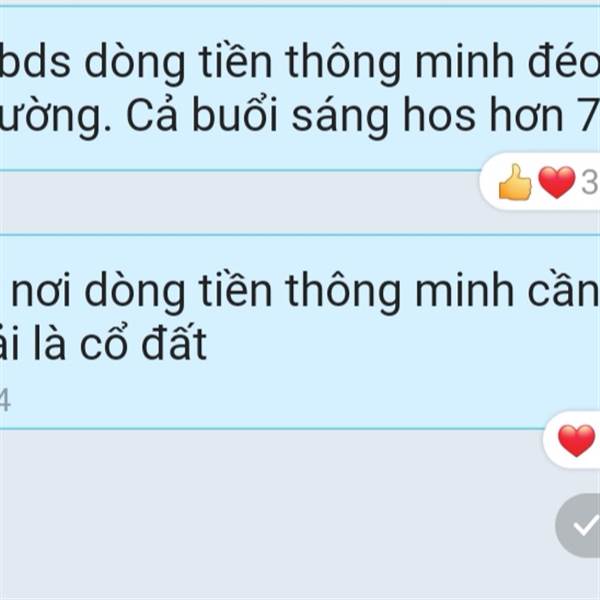Click the gray checkmark delivered icon
The height and width of the screenshot is (600, 600).
point(579,525)
